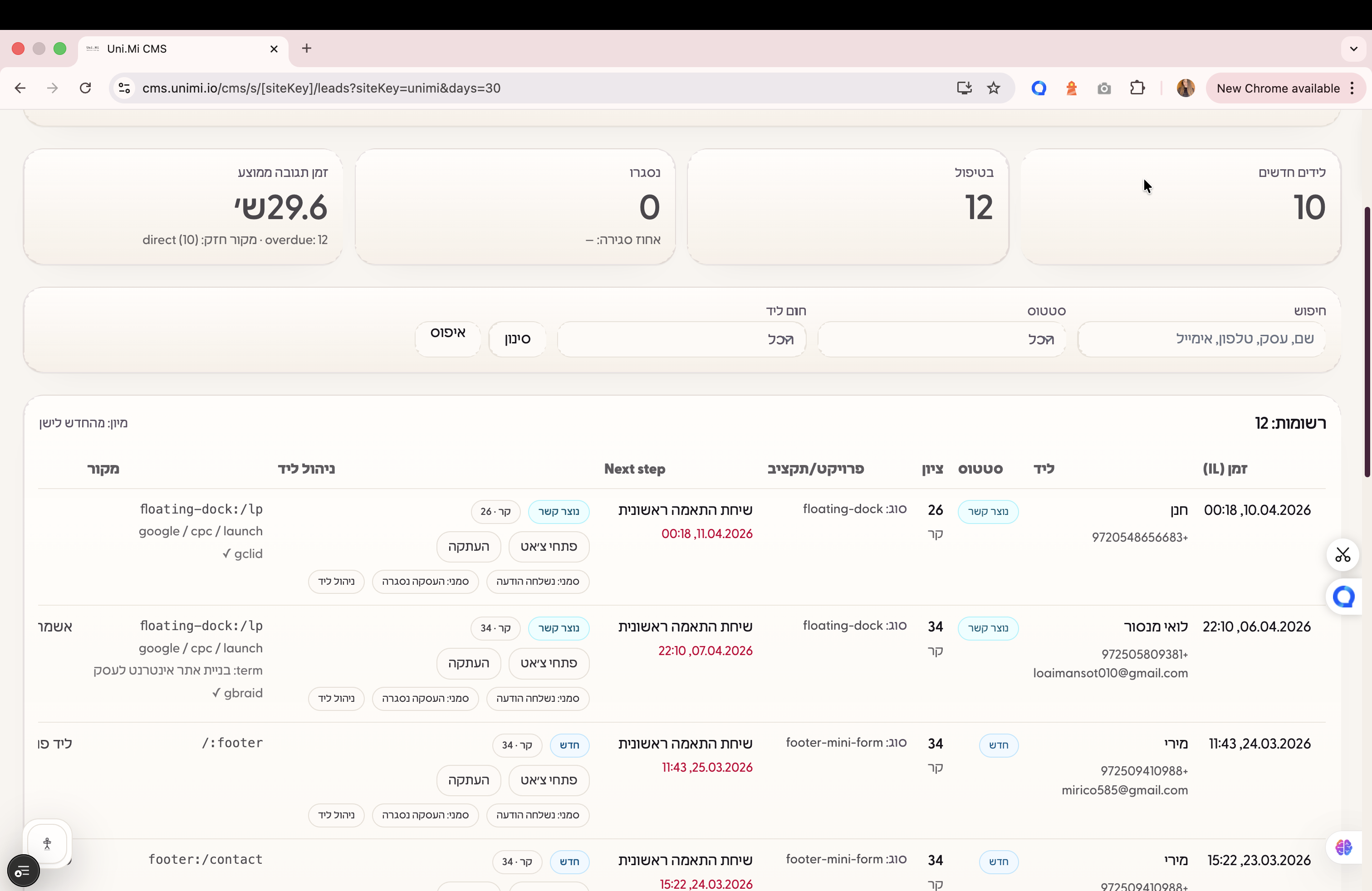The image size is (1372, 891).
Task: Open the tab search chevron dropdown
Action: pyautogui.click(x=1353, y=49)
